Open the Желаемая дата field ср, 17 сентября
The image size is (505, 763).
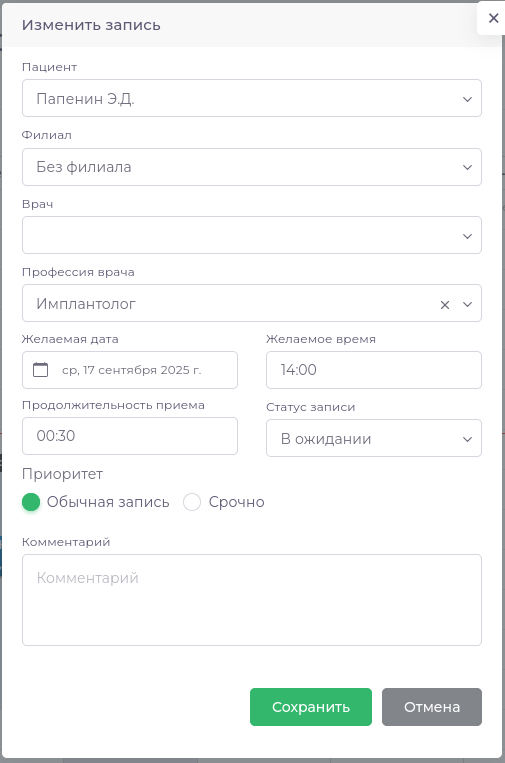130,370
